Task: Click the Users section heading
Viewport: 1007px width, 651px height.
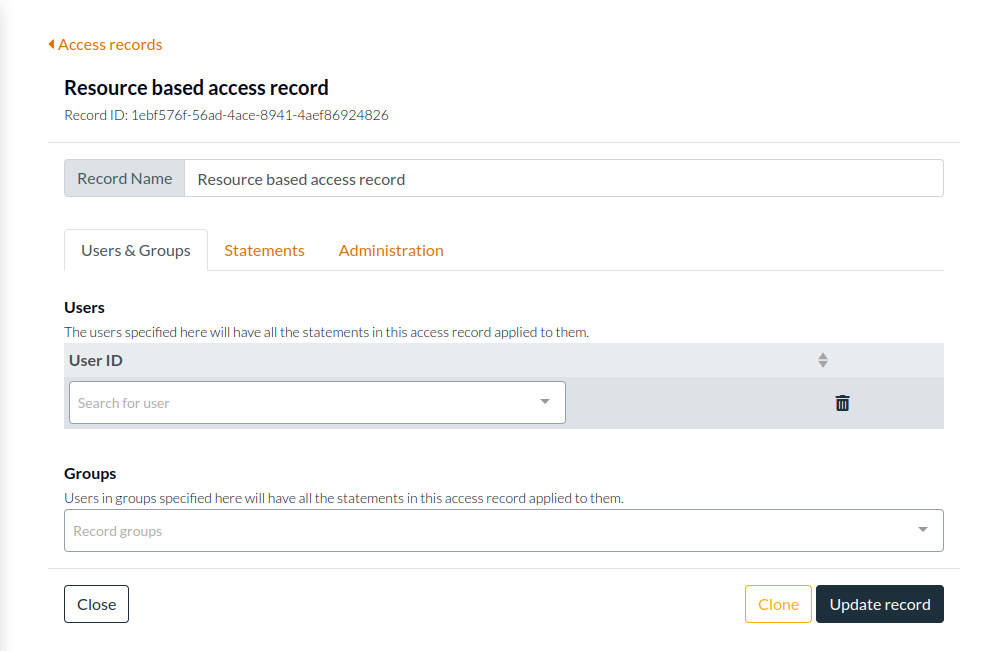Action: [x=83, y=307]
